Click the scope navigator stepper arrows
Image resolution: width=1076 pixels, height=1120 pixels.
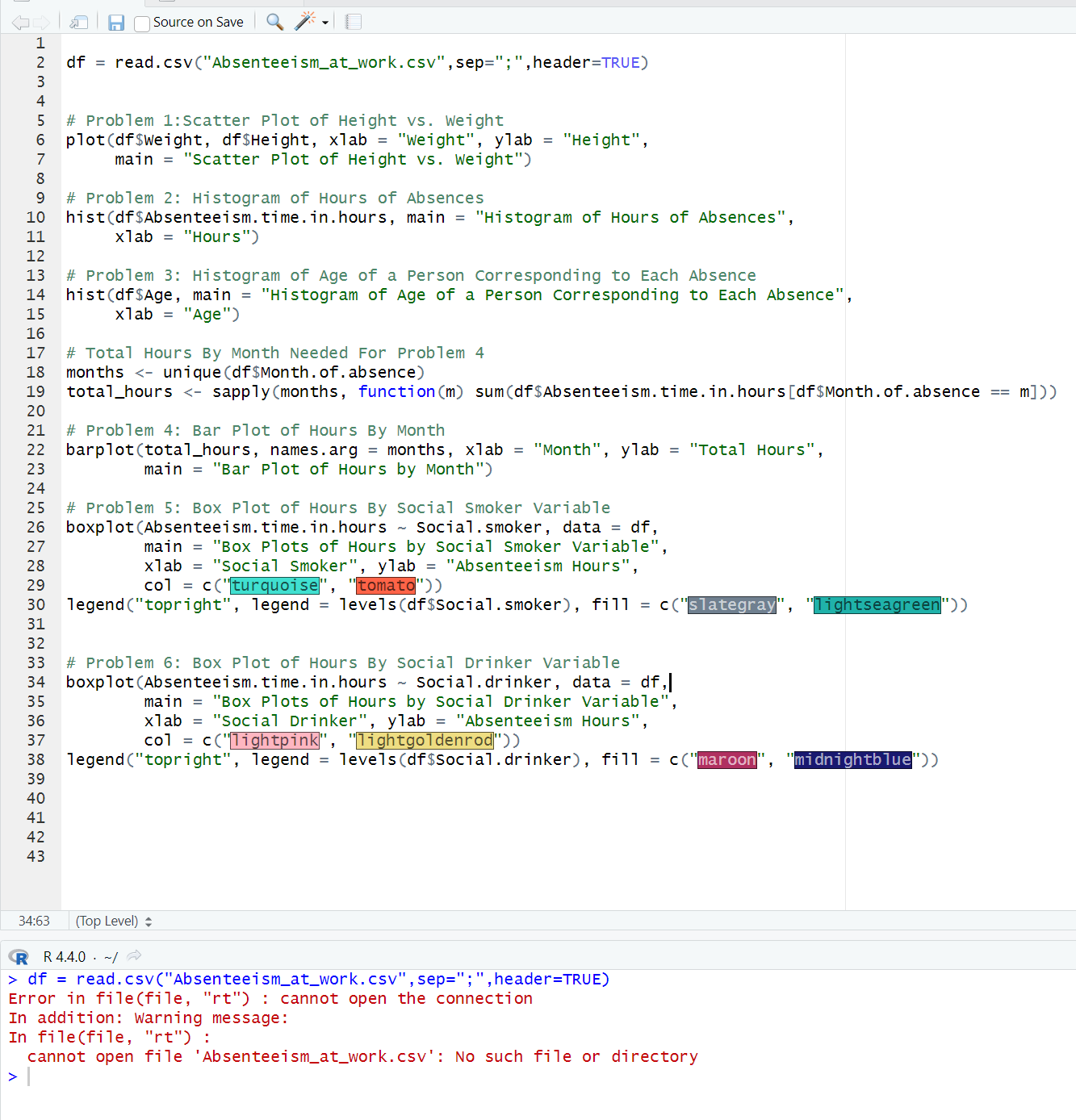[x=151, y=921]
